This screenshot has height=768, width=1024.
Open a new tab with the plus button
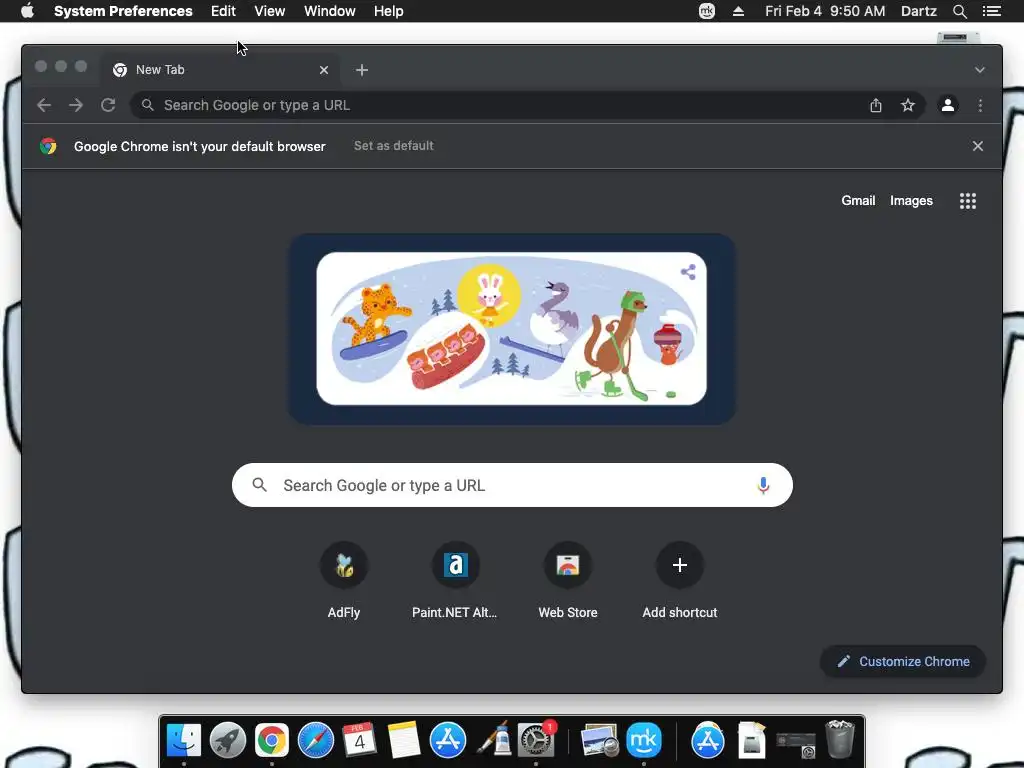(362, 70)
